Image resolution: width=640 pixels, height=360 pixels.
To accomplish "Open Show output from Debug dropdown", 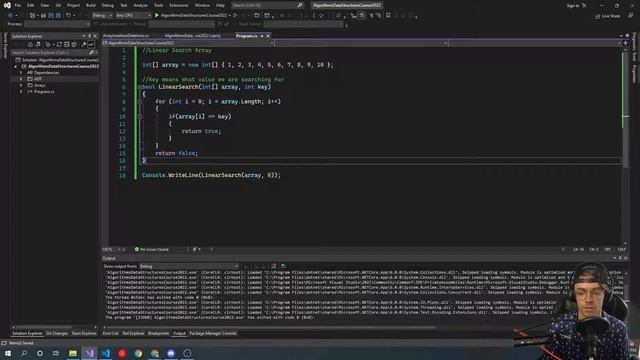I will pos(189,266).
